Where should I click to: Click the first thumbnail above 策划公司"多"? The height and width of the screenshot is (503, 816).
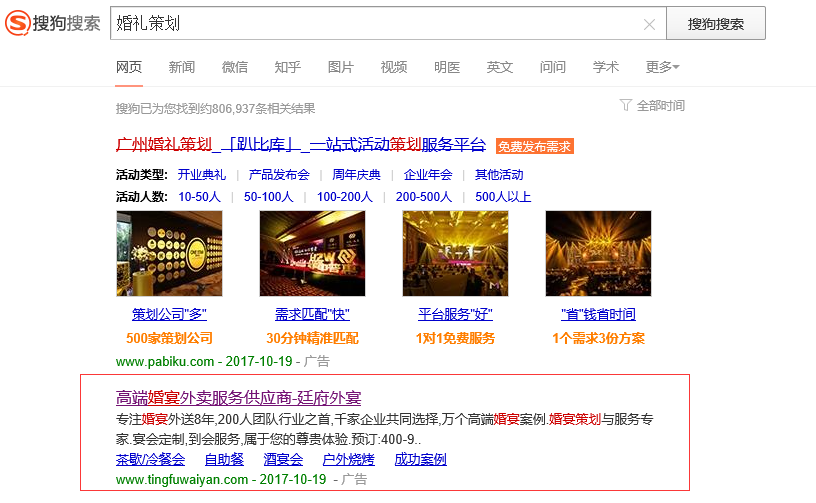tap(169, 253)
